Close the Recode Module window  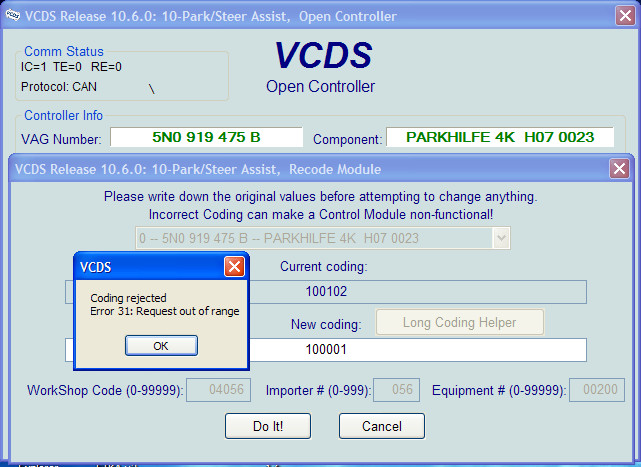click(619, 169)
